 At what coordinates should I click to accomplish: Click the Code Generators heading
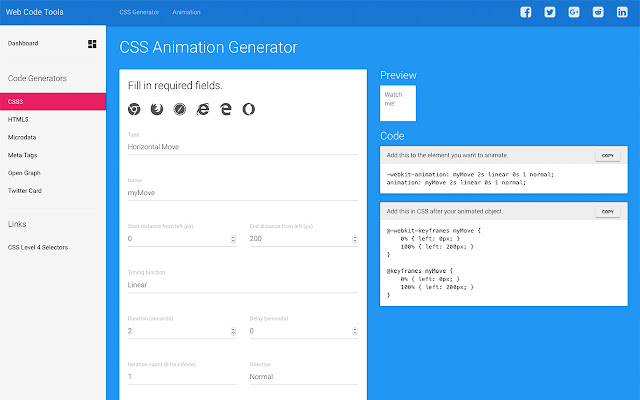(x=37, y=78)
